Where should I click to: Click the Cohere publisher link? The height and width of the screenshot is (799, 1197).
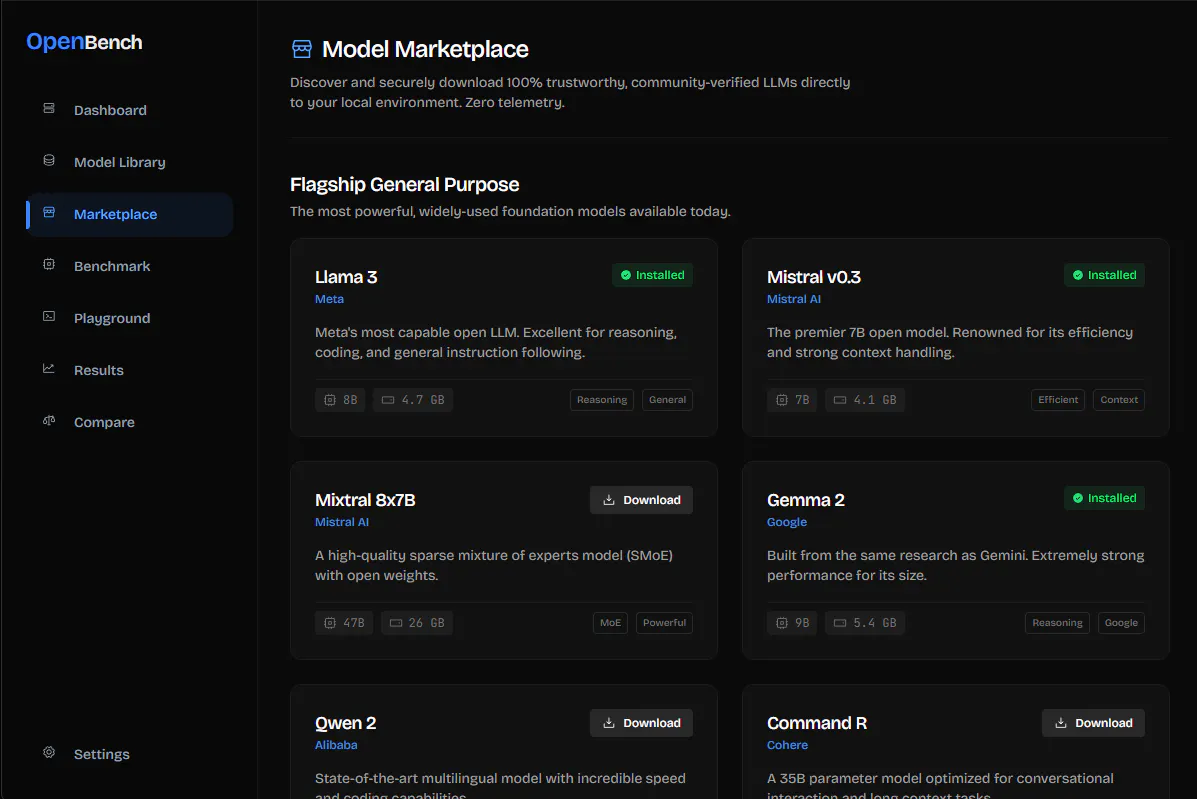pyautogui.click(x=787, y=745)
